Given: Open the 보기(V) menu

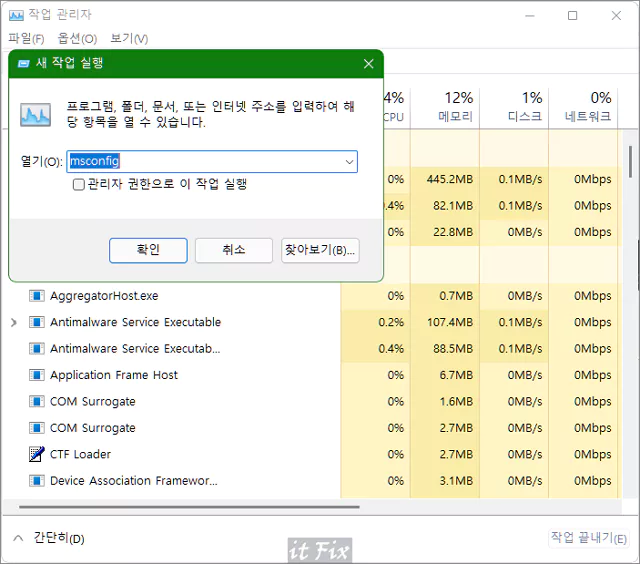Looking at the screenshot, I should click(x=129, y=39).
